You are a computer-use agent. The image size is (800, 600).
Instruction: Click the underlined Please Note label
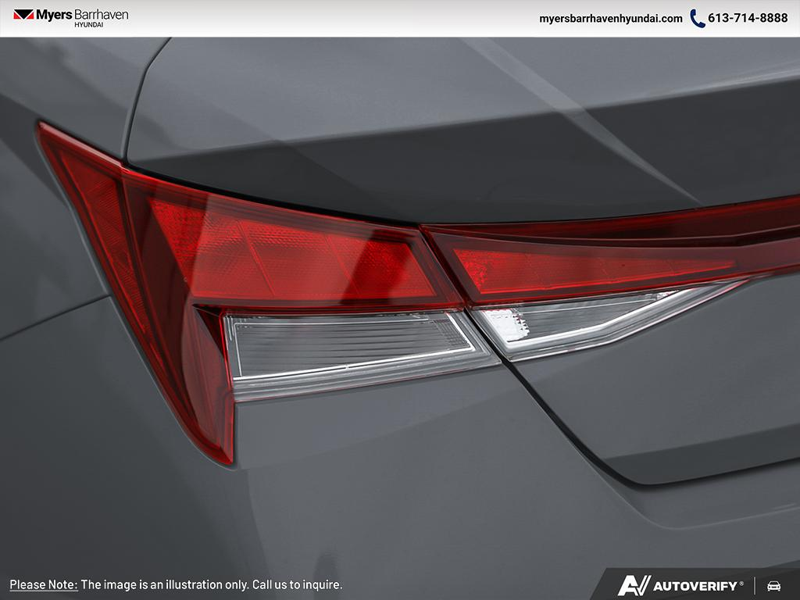coord(42,584)
